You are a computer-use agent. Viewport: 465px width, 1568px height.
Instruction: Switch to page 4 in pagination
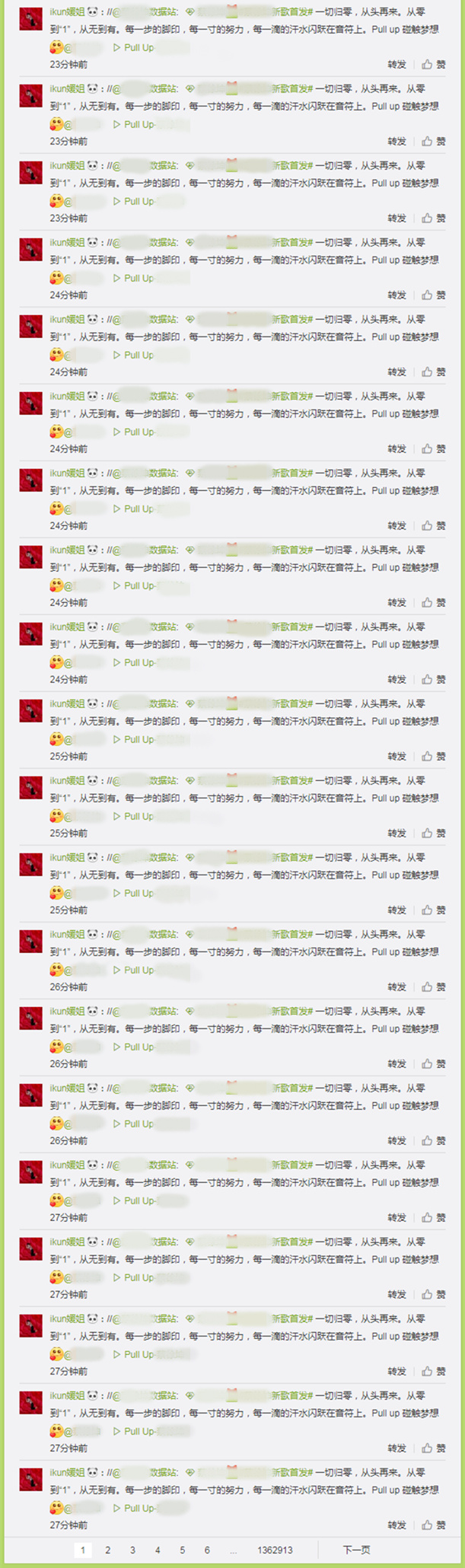(x=158, y=1550)
